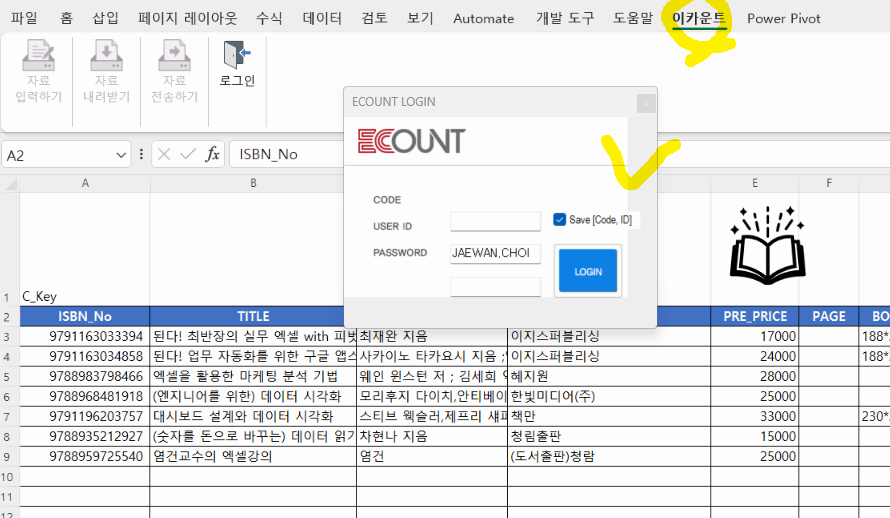Viewport: 890px width, 518px height.
Task: Click cell with ISBN 9788968481918
Action: 85,396
